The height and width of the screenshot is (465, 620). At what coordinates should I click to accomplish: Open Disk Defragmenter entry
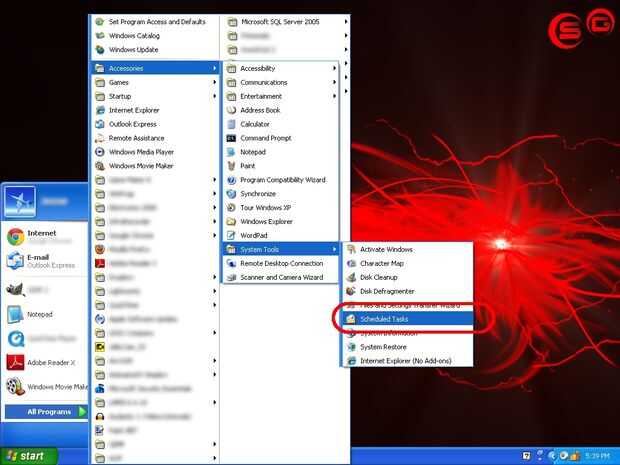(x=407, y=291)
